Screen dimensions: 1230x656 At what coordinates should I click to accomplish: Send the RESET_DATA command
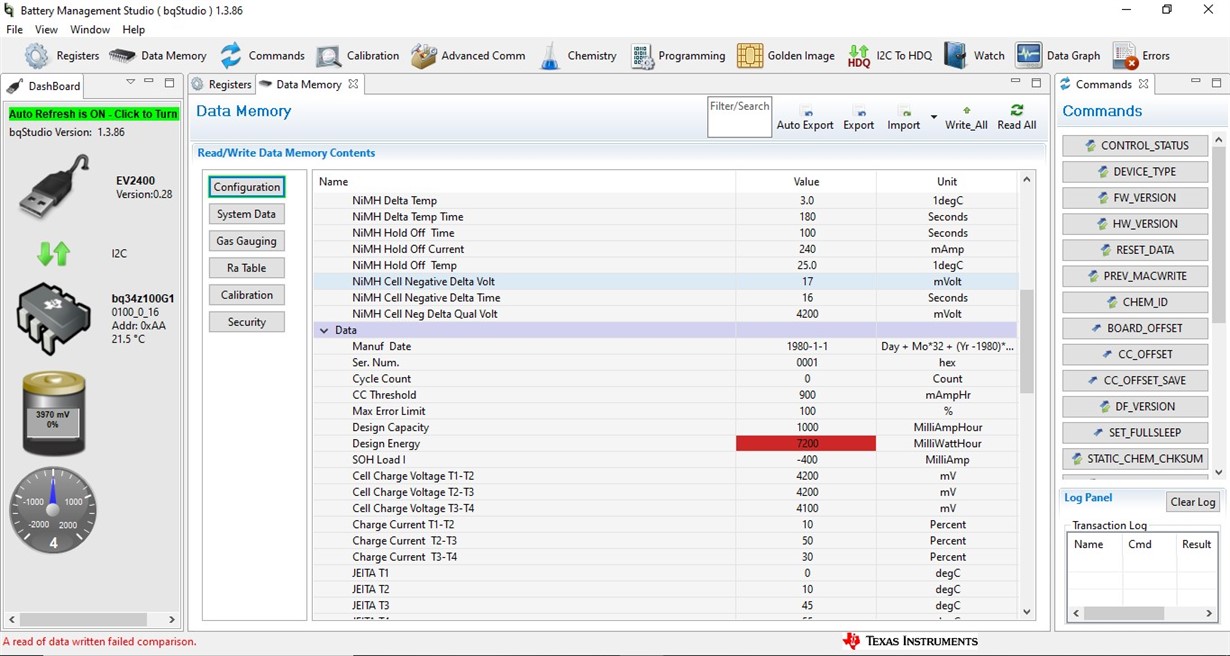click(x=1135, y=250)
